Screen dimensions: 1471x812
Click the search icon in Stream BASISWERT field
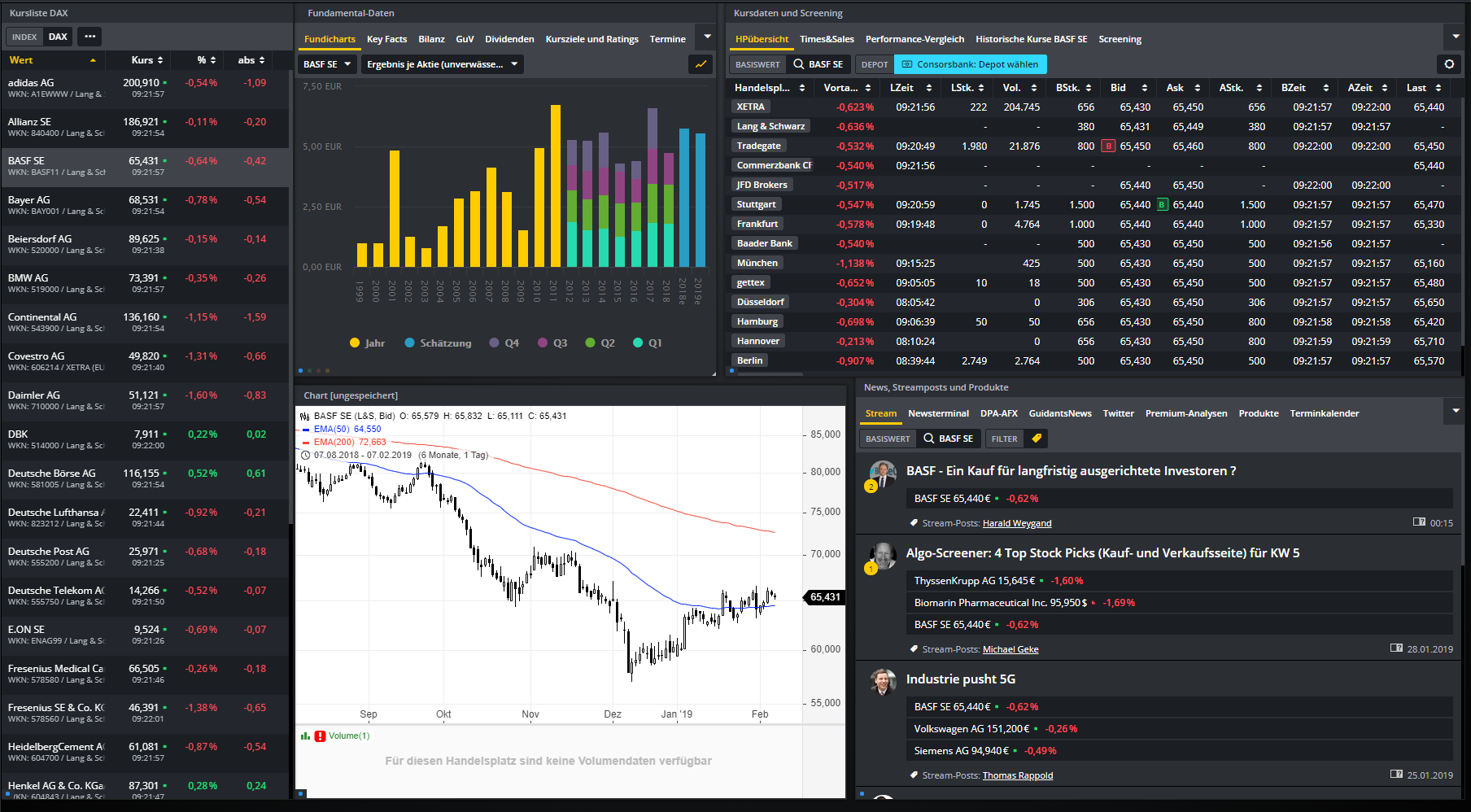(x=929, y=439)
